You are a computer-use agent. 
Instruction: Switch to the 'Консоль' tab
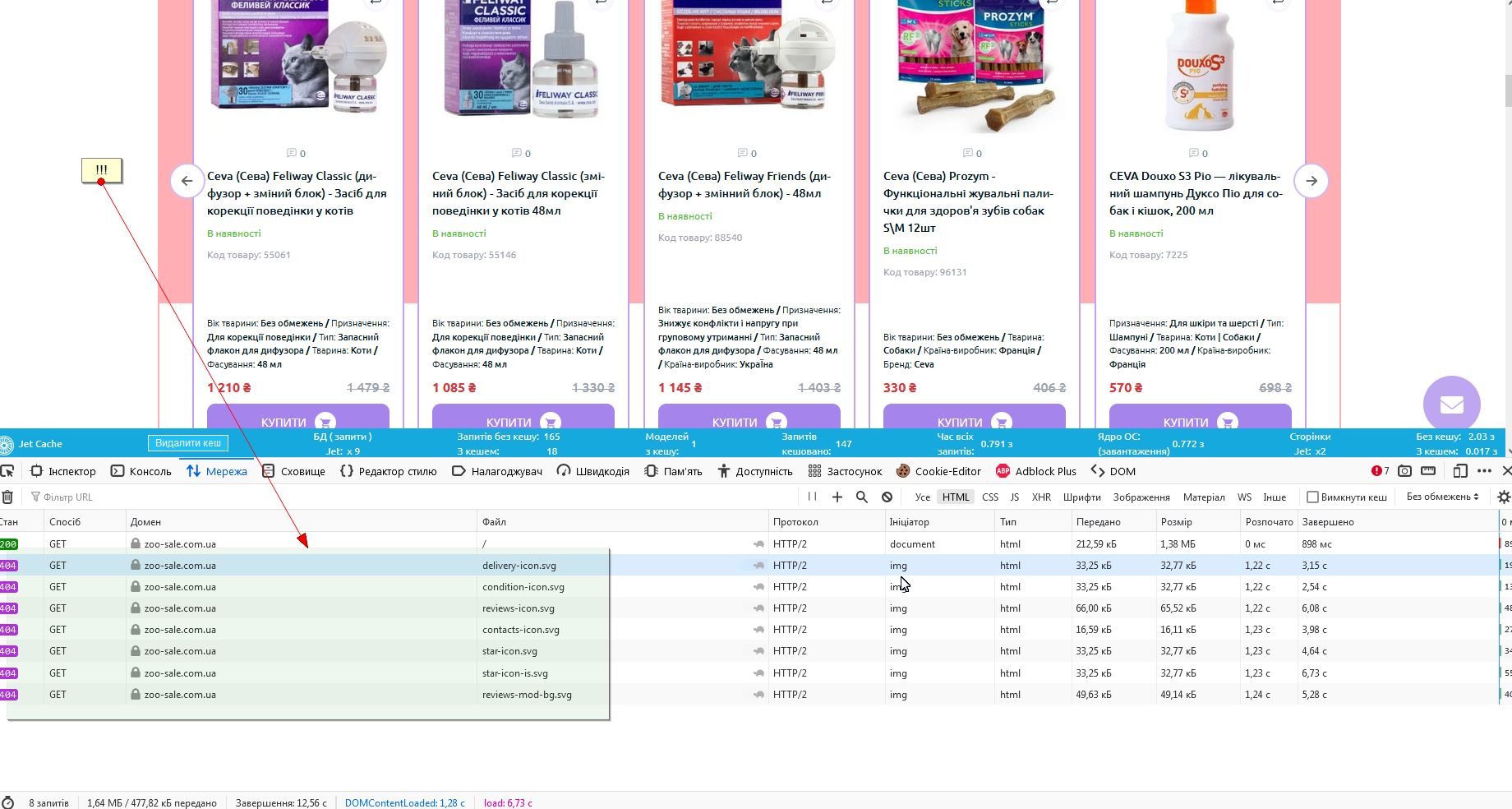(141, 471)
